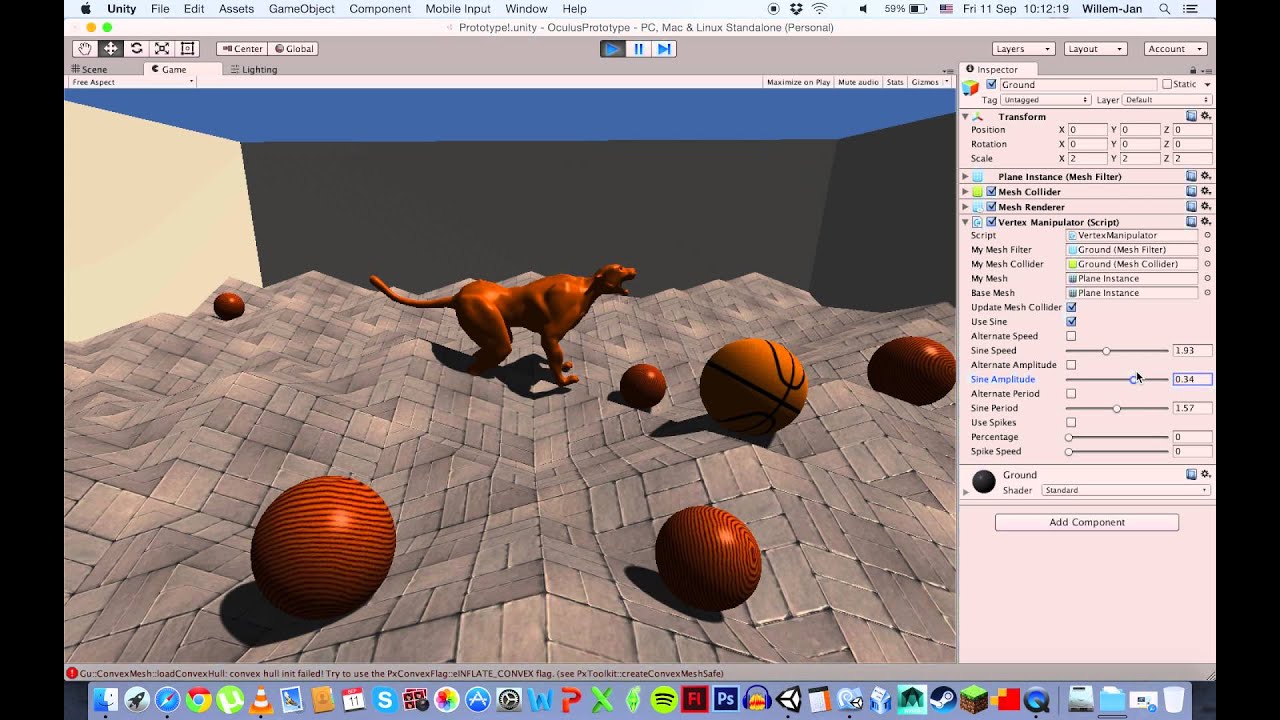Disable the Mesh Renderer component checkbox

(x=991, y=206)
